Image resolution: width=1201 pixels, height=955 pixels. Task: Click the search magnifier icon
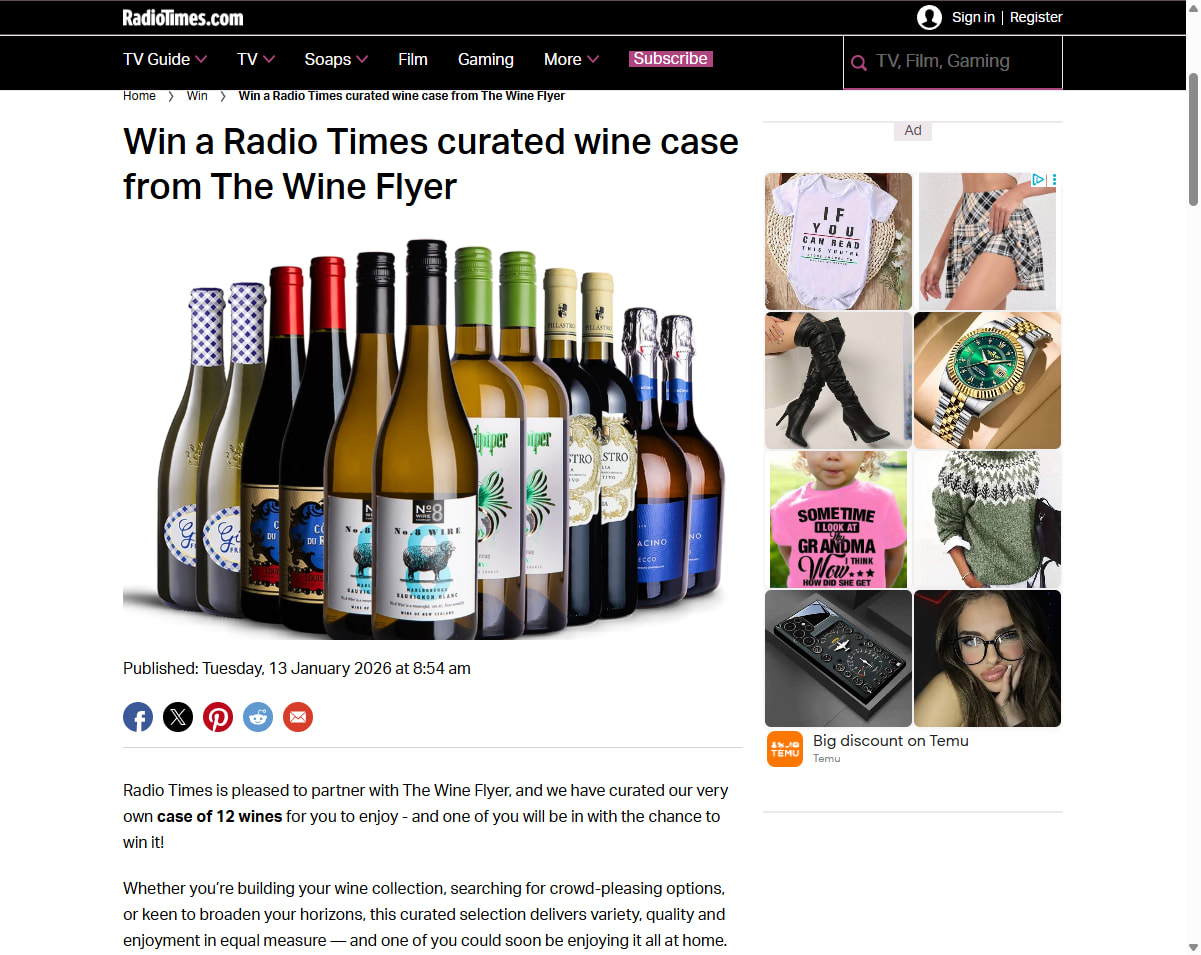[x=858, y=63]
